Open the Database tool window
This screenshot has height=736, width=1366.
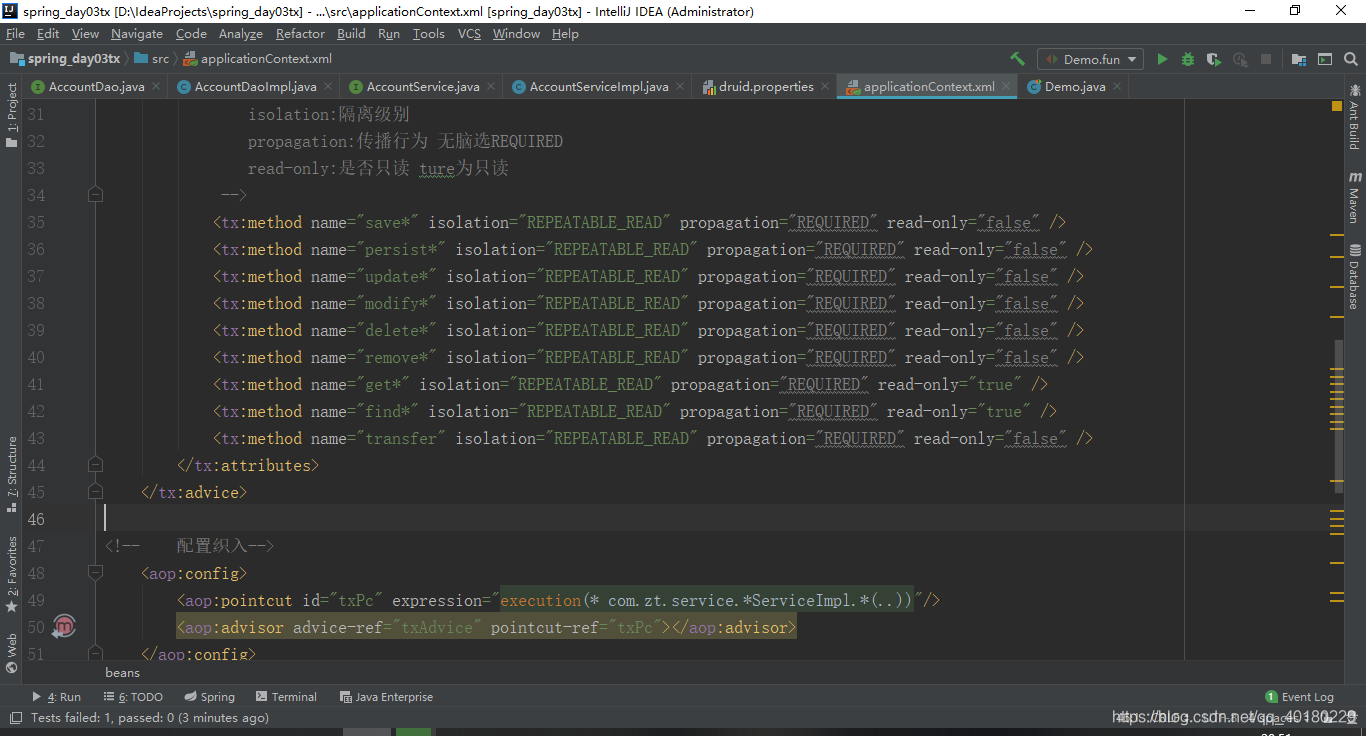(1354, 276)
